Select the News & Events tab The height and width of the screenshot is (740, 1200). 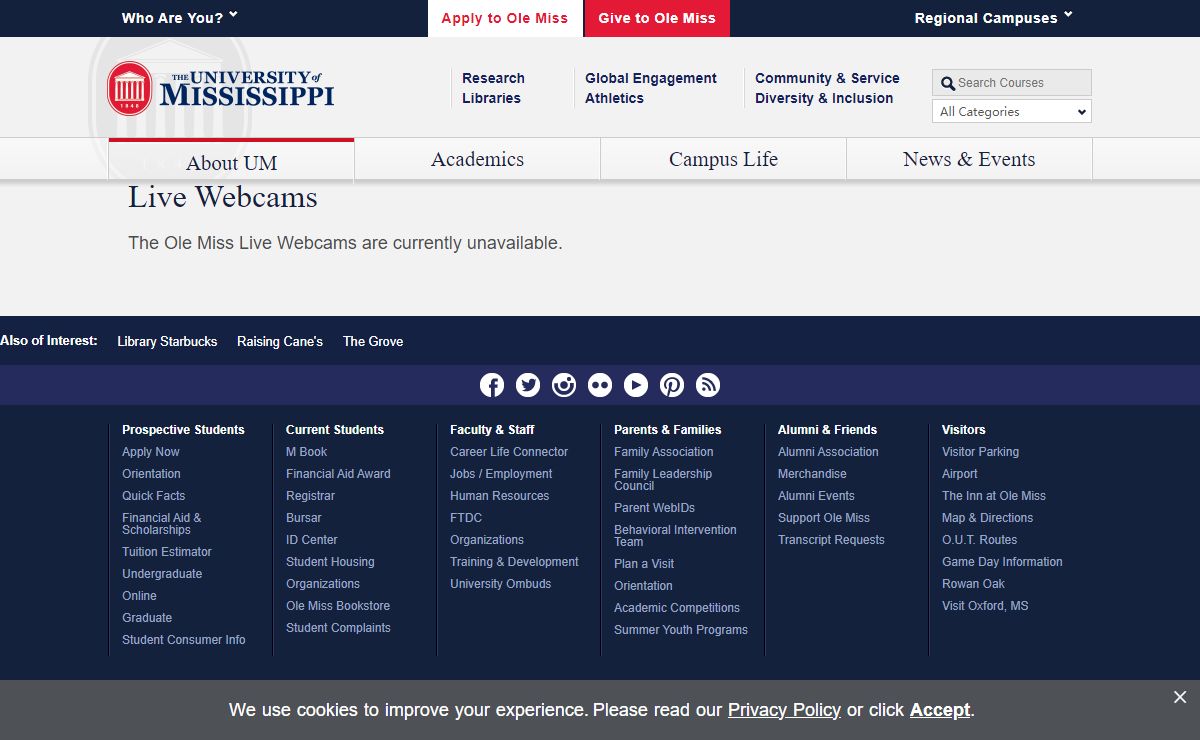tap(969, 159)
